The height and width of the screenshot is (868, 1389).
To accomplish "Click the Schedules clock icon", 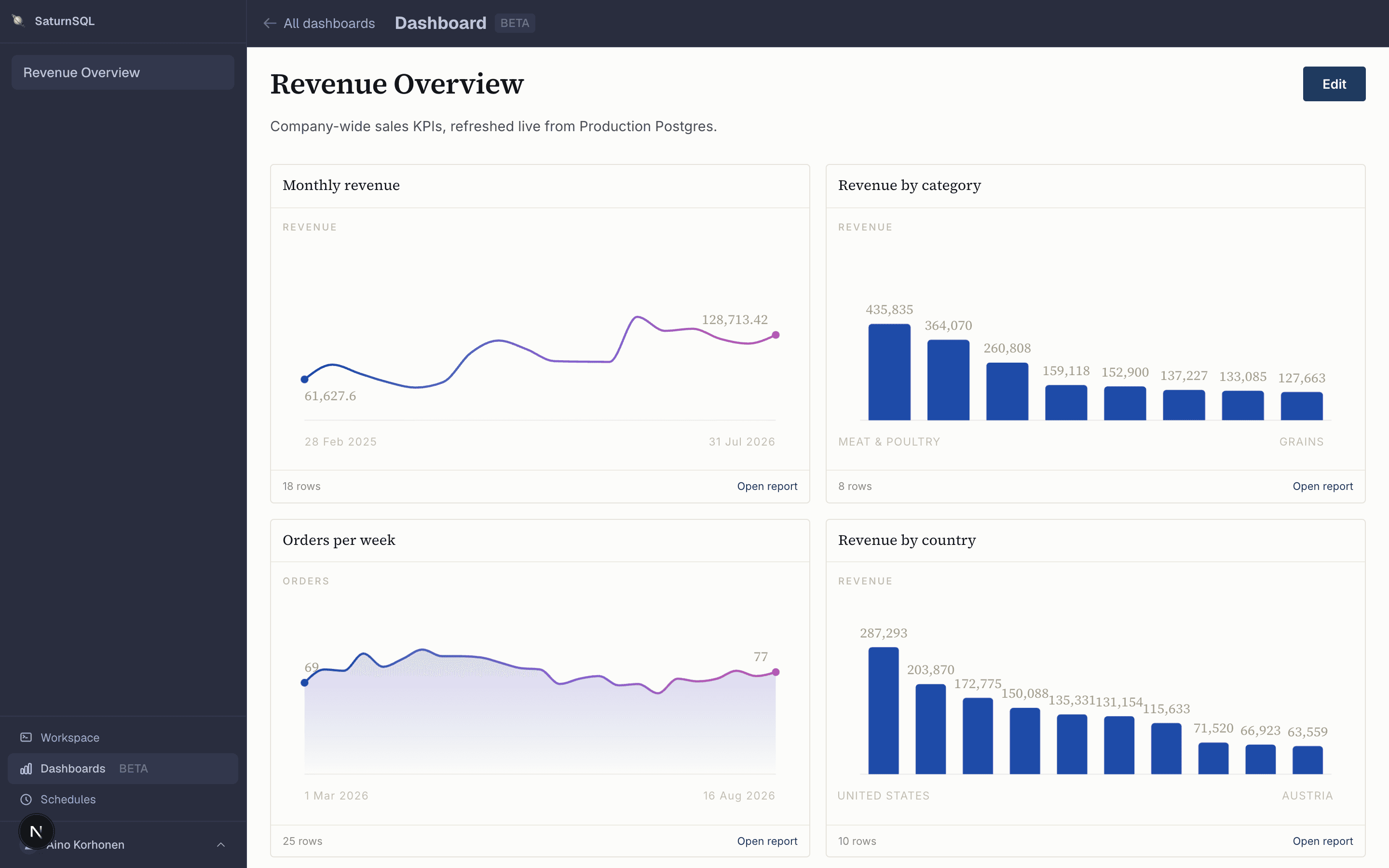I will 26,799.
